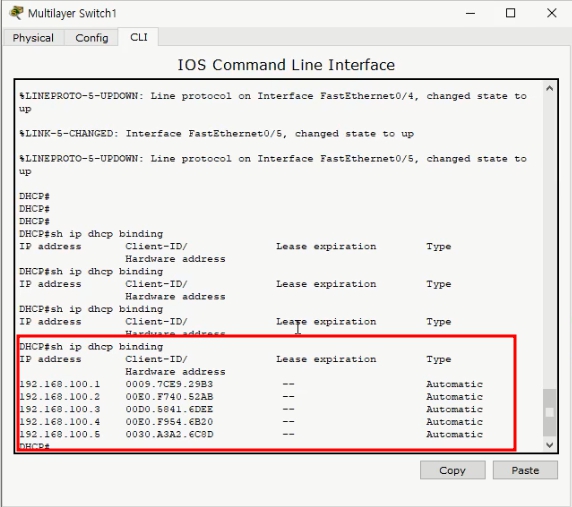Click hardware address 00E0.F954.6B20
This screenshot has width=572, height=507.
(169, 422)
